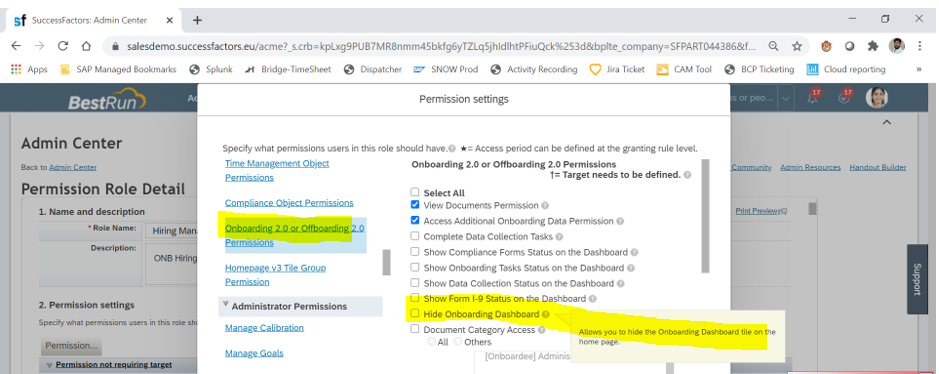This screenshot has height=374, width=939.
Task: Click help icon beside Show Form I-9 Status
Action: (592, 299)
